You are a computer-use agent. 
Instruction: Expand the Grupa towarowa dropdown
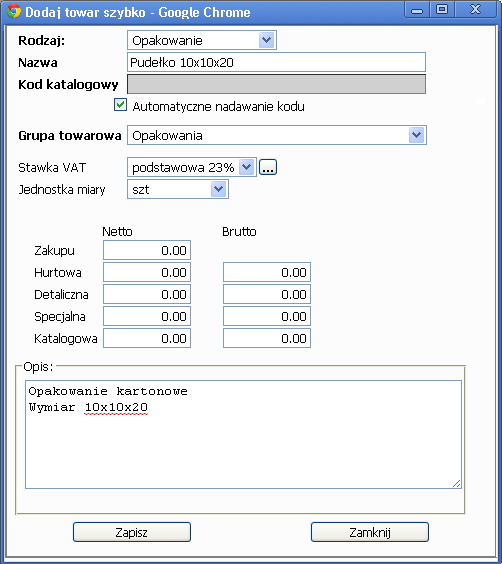coord(277,135)
